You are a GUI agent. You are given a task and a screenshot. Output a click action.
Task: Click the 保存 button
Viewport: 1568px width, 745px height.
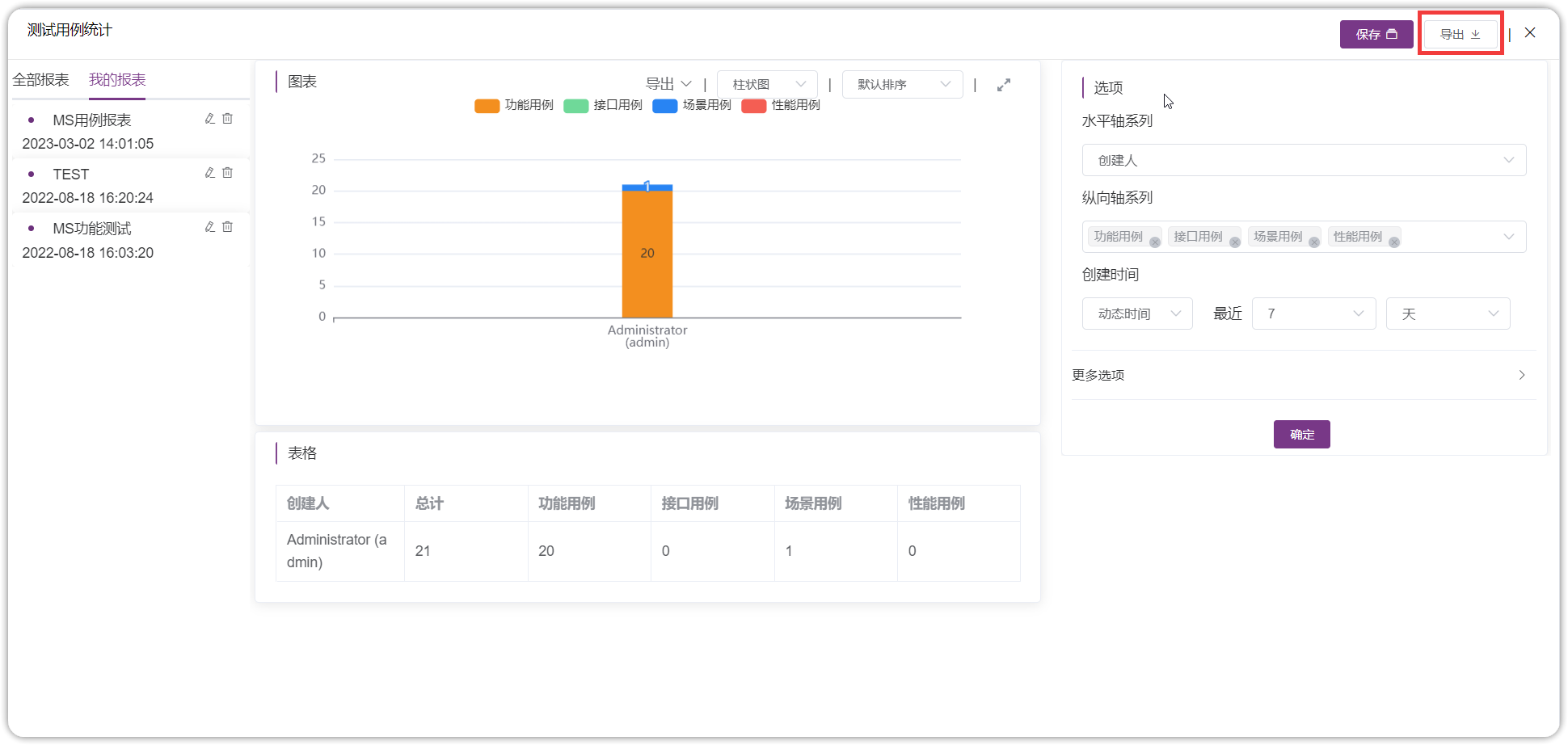pyautogui.click(x=1376, y=34)
